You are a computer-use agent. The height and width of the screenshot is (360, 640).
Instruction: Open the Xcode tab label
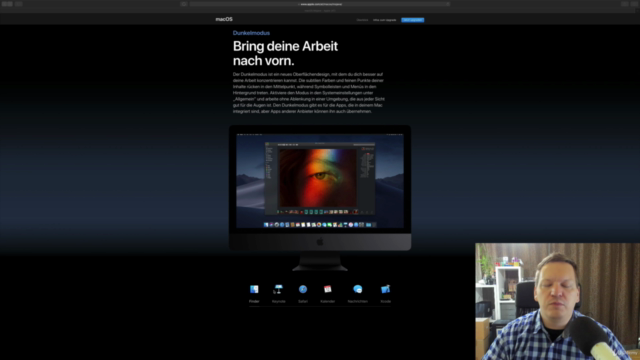385,301
